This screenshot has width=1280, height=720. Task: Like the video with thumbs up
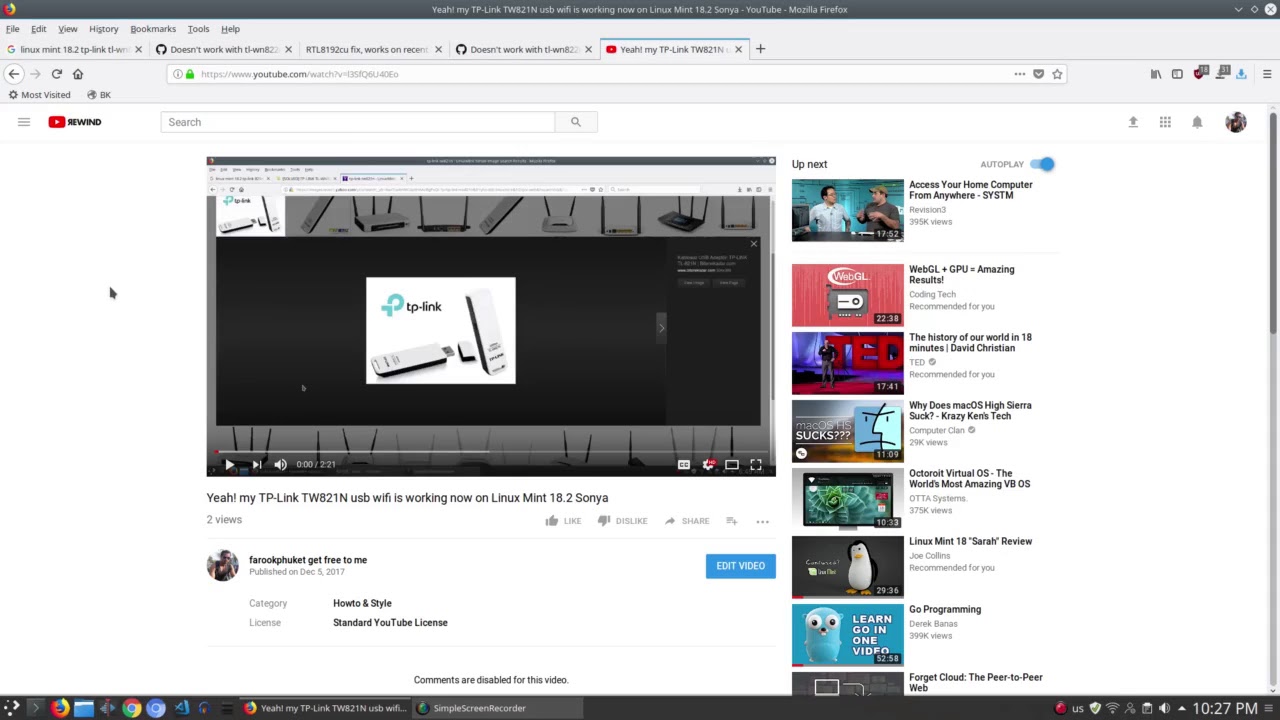point(563,521)
